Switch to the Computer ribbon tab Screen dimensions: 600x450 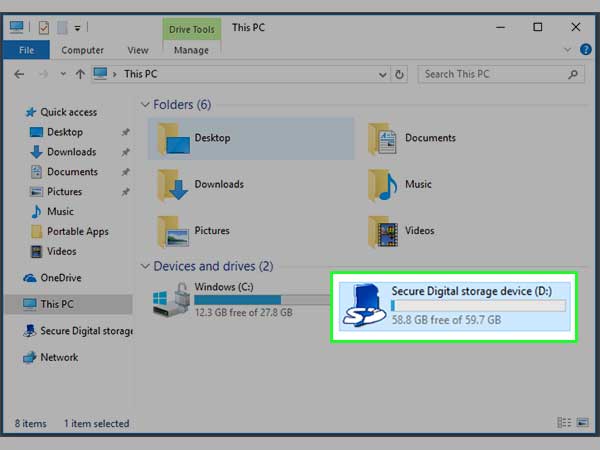(82, 50)
